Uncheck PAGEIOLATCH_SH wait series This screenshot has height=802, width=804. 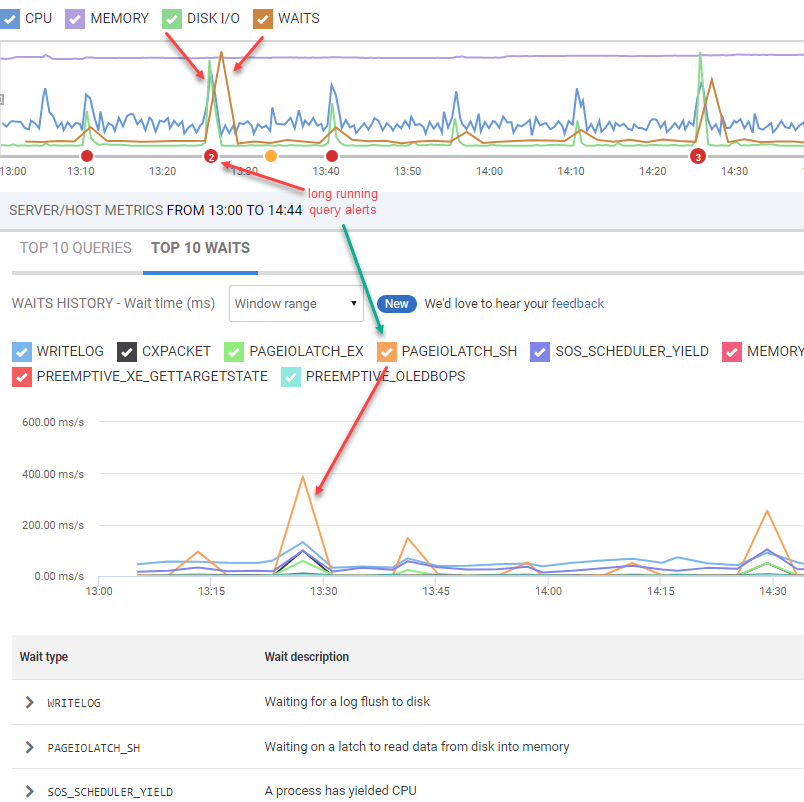click(x=387, y=352)
